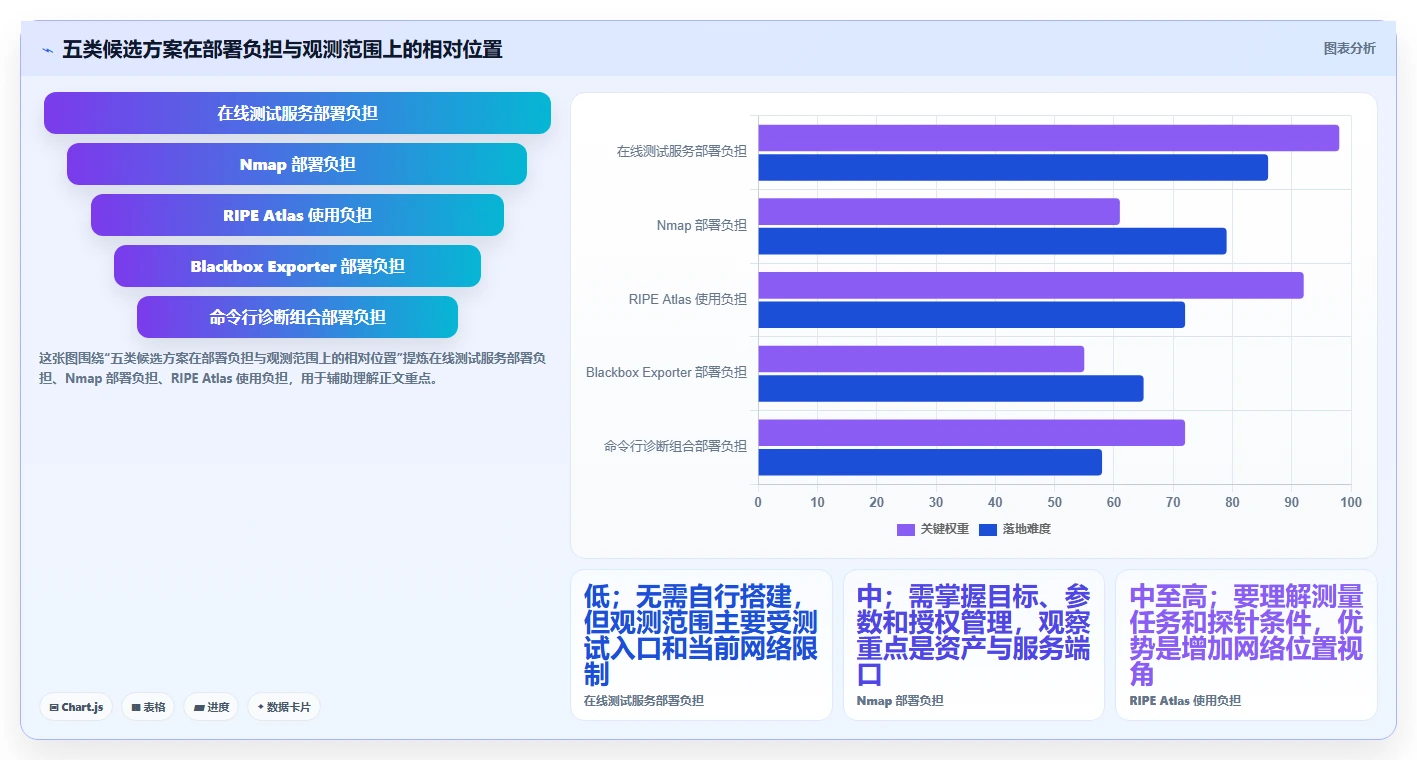Click the card caption Nmap 部署负担
Viewport: 1417px width, 760px height.
pyautogui.click(x=900, y=701)
